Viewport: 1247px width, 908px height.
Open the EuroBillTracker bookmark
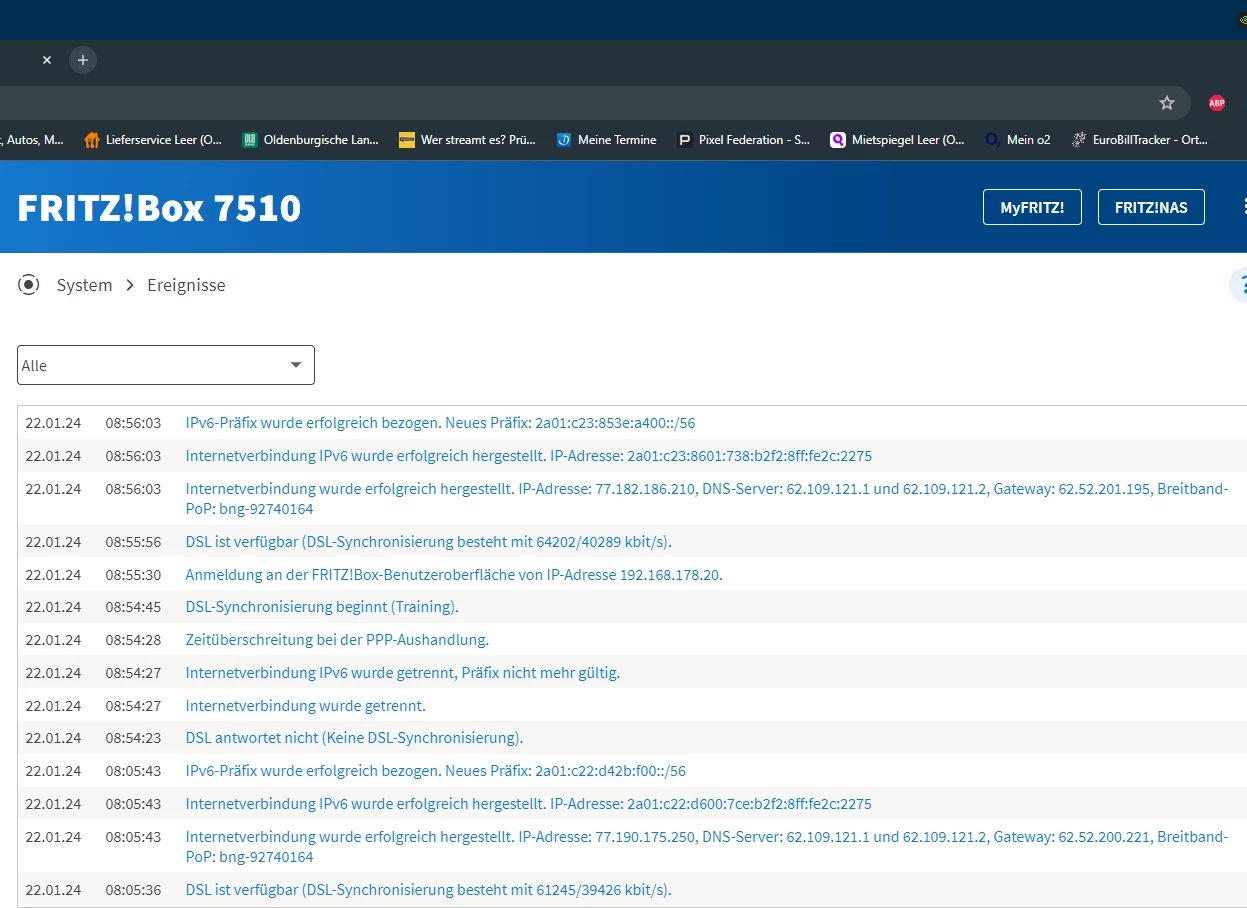click(x=1140, y=140)
